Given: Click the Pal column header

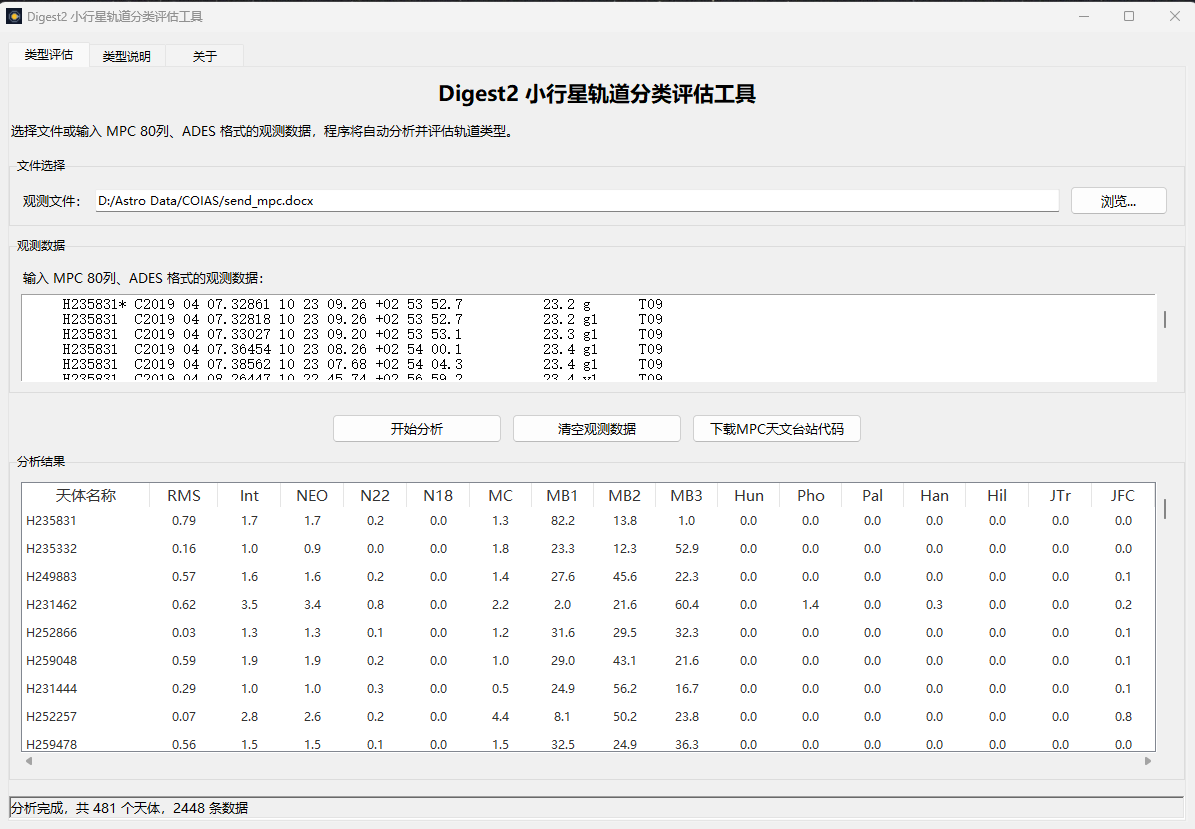Looking at the screenshot, I should click(x=873, y=495).
